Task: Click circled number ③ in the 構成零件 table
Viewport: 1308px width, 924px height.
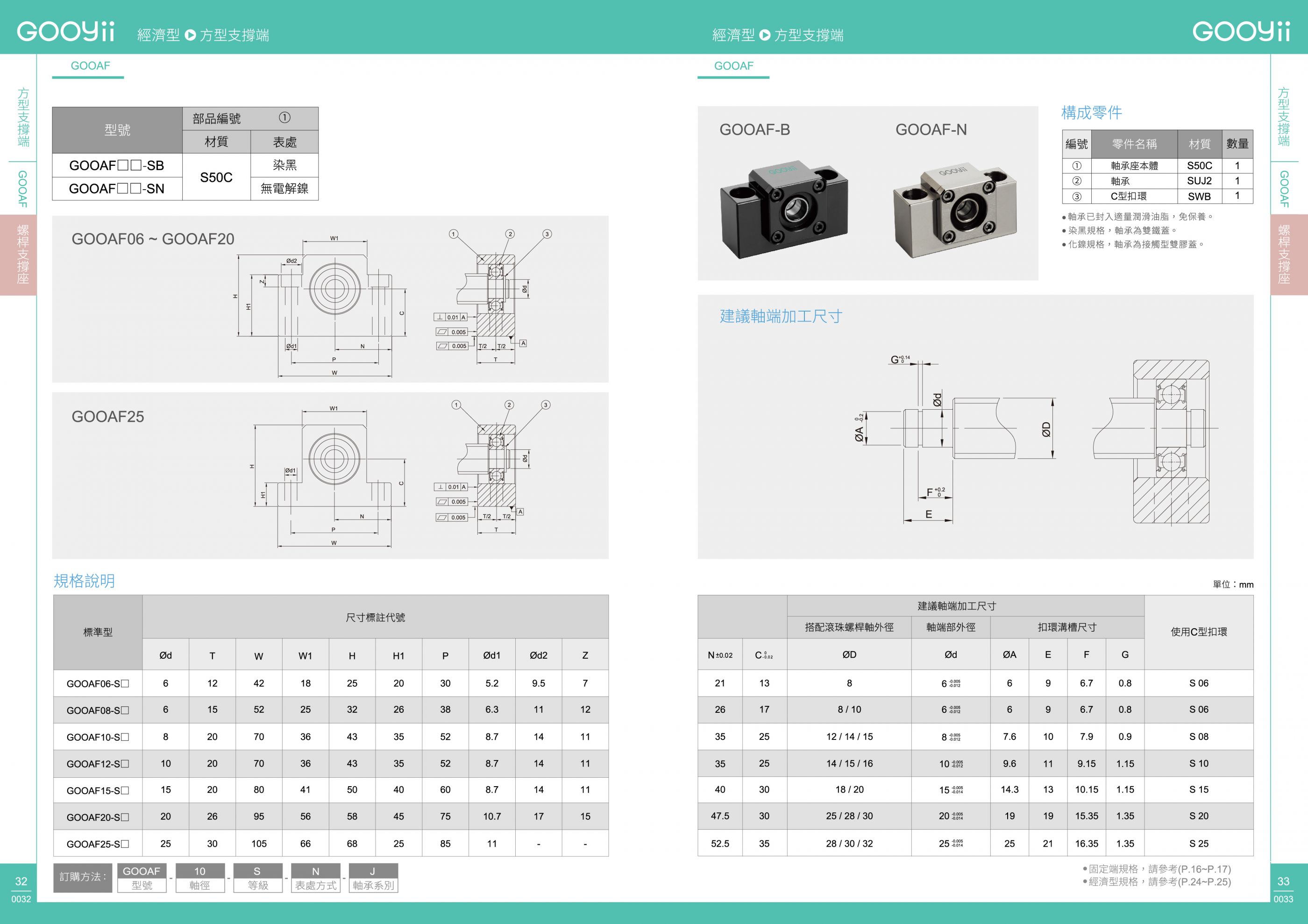Action: pyautogui.click(x=1076, y=197)
